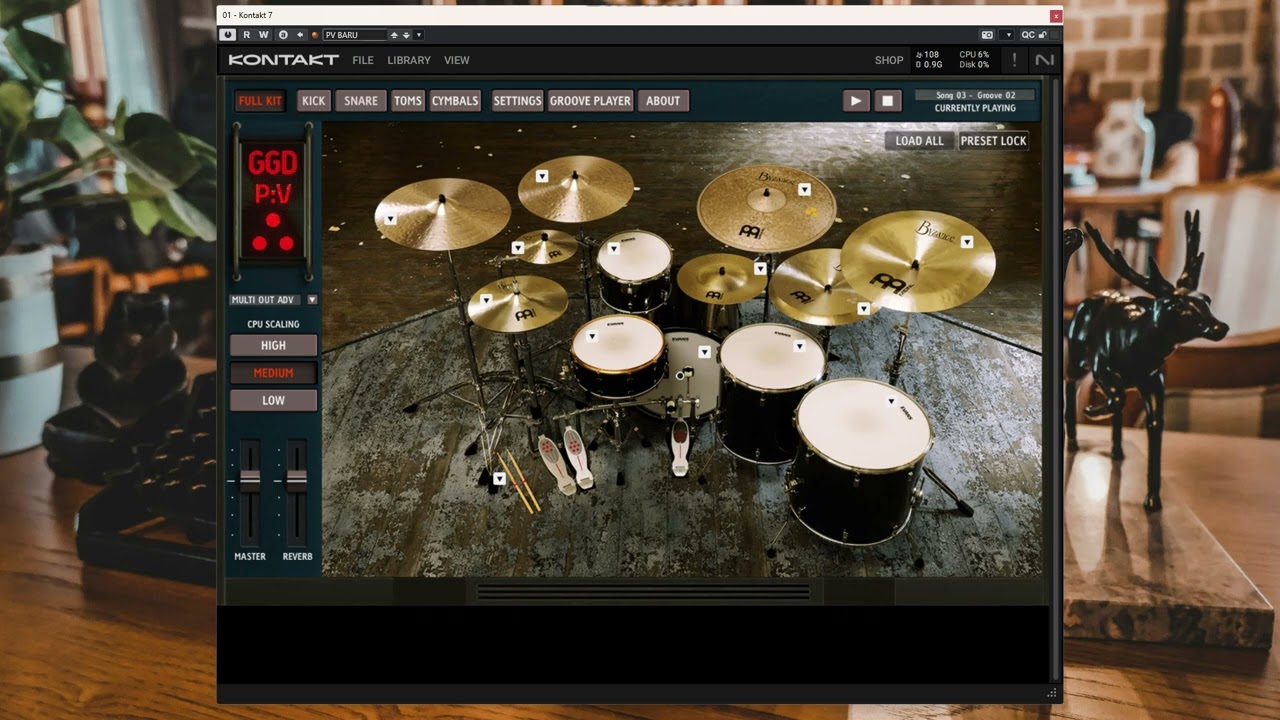Image resolution: width=1280 pixels, height=720 pixels.
Task: Open the top-center crash cymbal selector marker
Action: (x=542, y=177)
